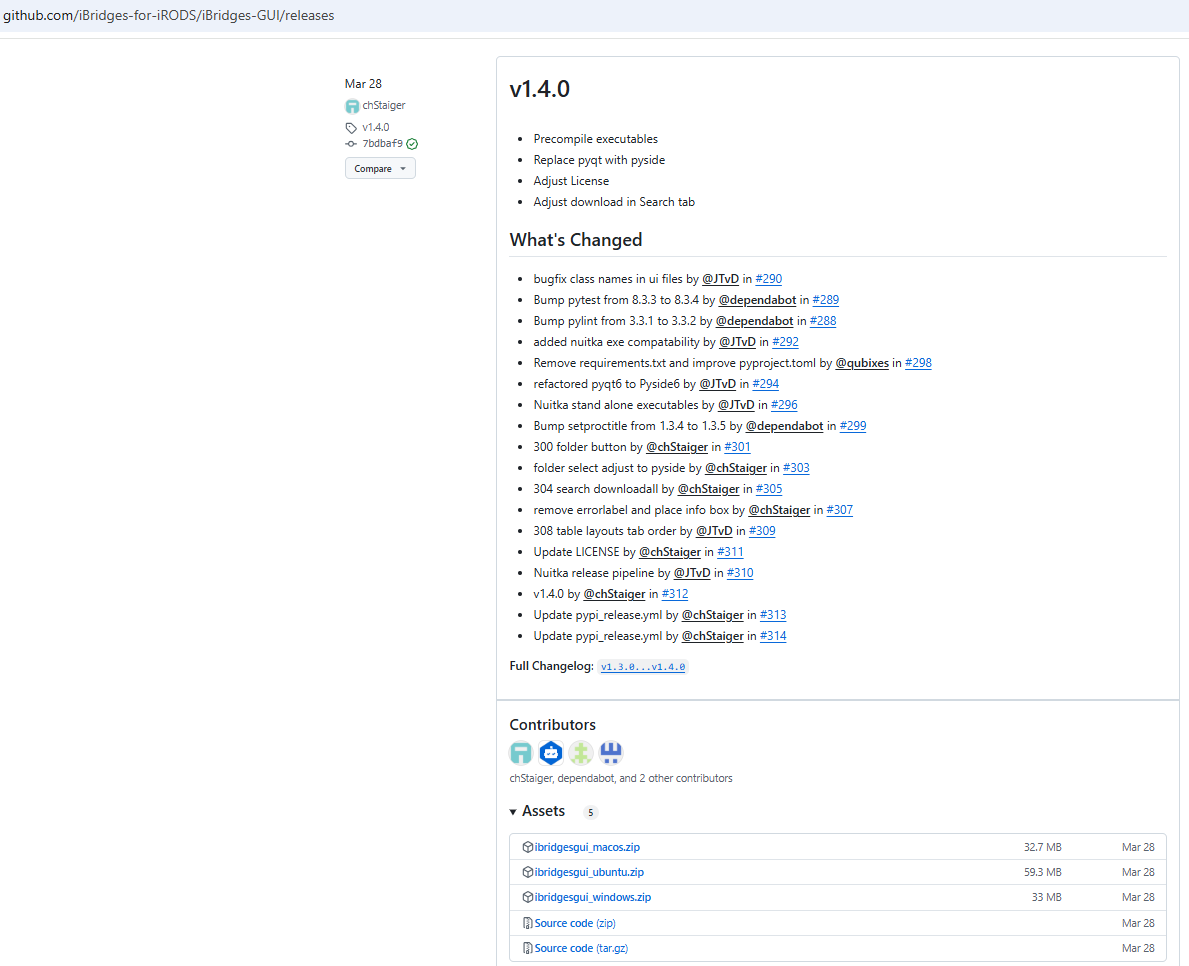
Task: Download Source code (zip)
Action: pos(575,923)
